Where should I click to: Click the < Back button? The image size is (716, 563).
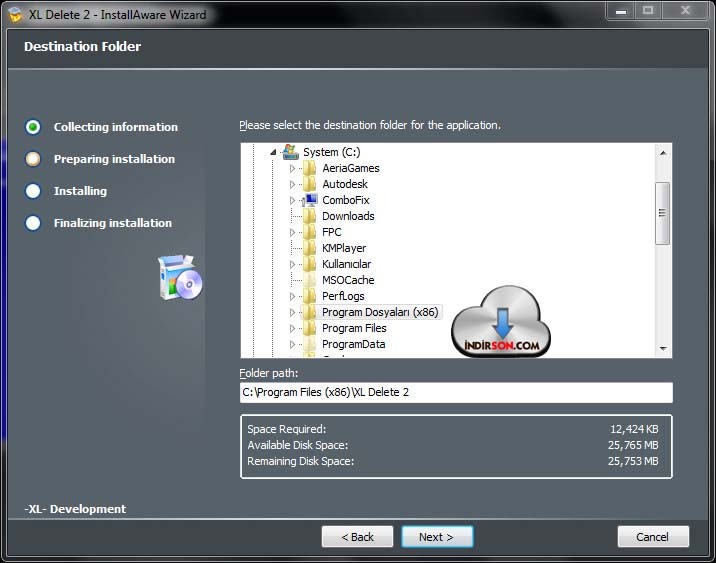357,537
